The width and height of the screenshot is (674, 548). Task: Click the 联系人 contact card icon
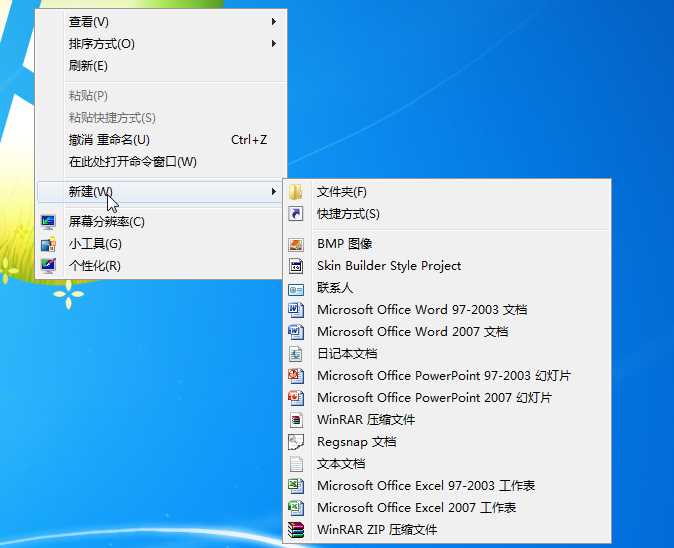click(x=296, y=289)
